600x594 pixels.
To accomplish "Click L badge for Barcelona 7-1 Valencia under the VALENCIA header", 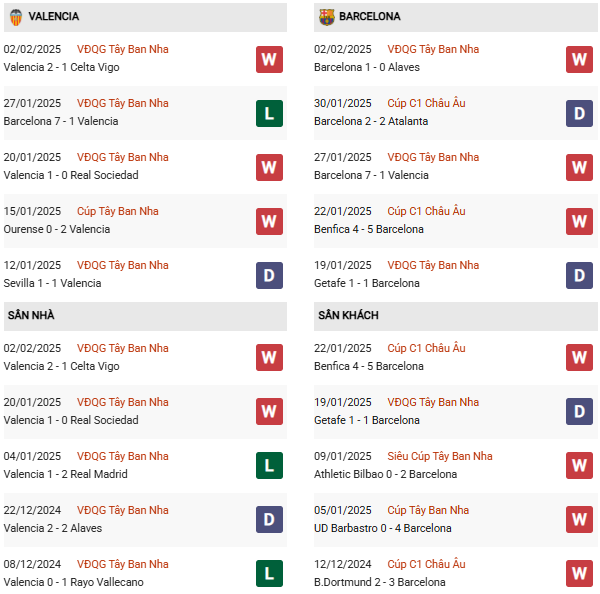I will 269,113.
